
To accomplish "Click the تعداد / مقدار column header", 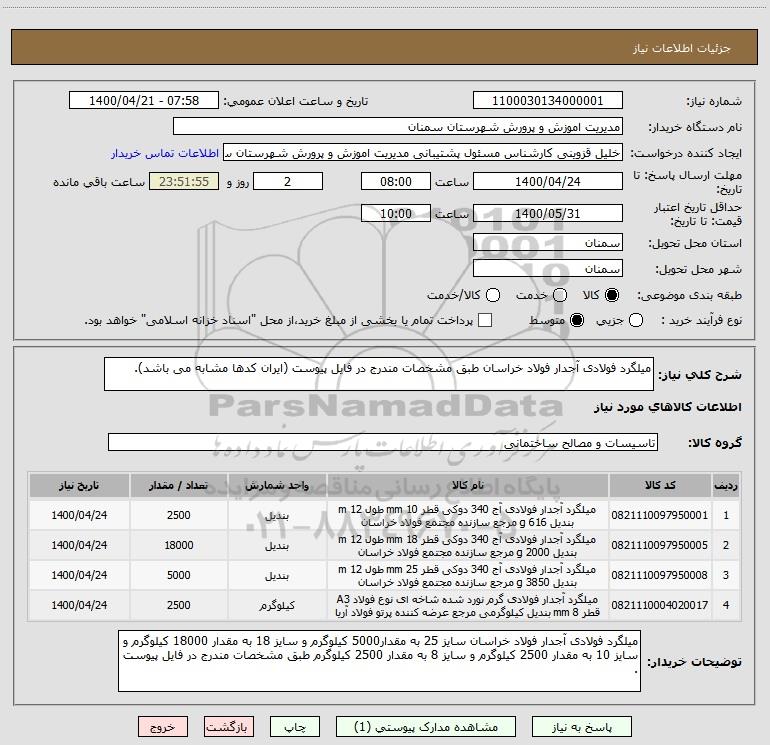I will [179, 486].
